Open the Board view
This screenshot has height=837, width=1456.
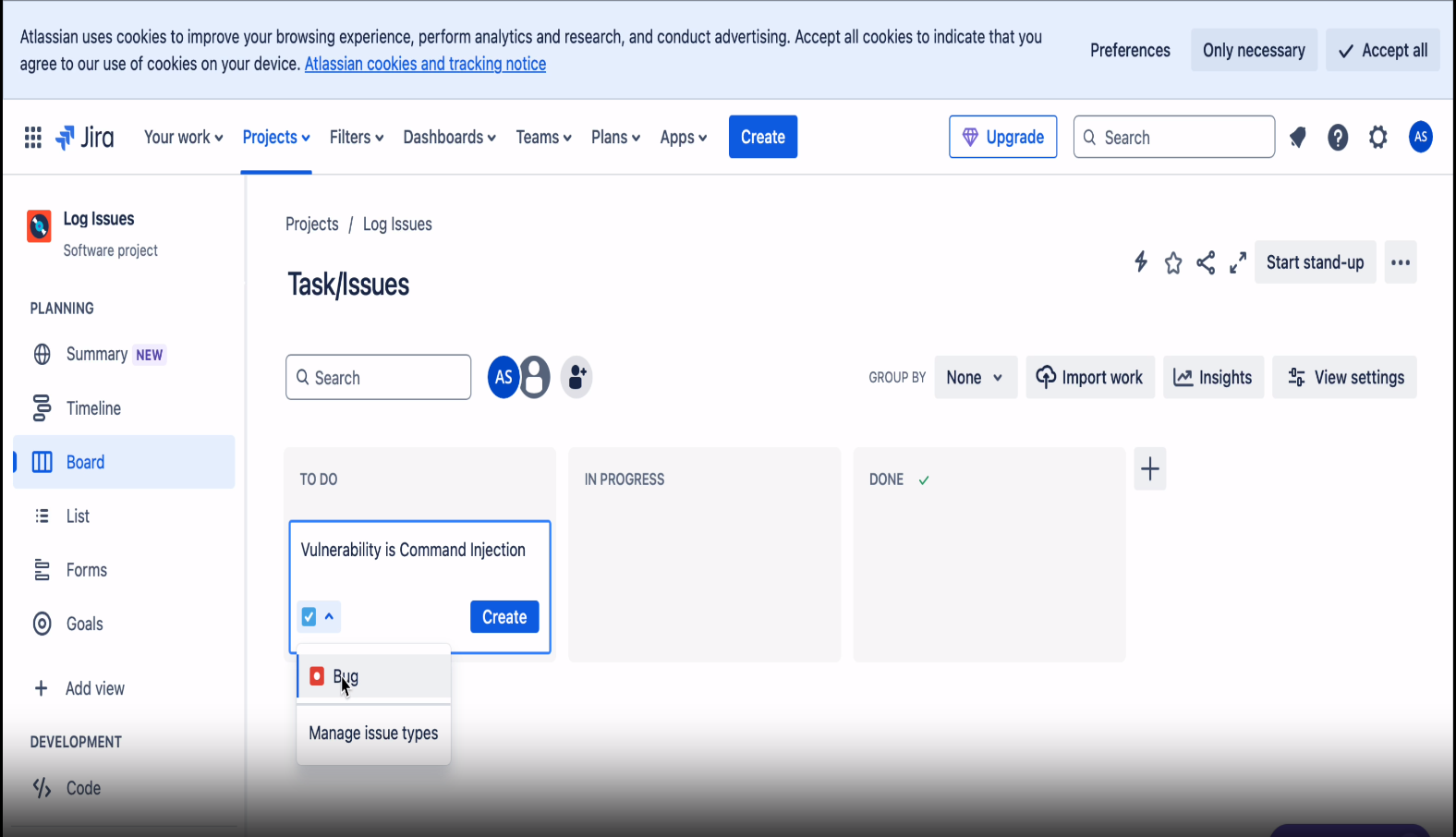coord(124,462)
